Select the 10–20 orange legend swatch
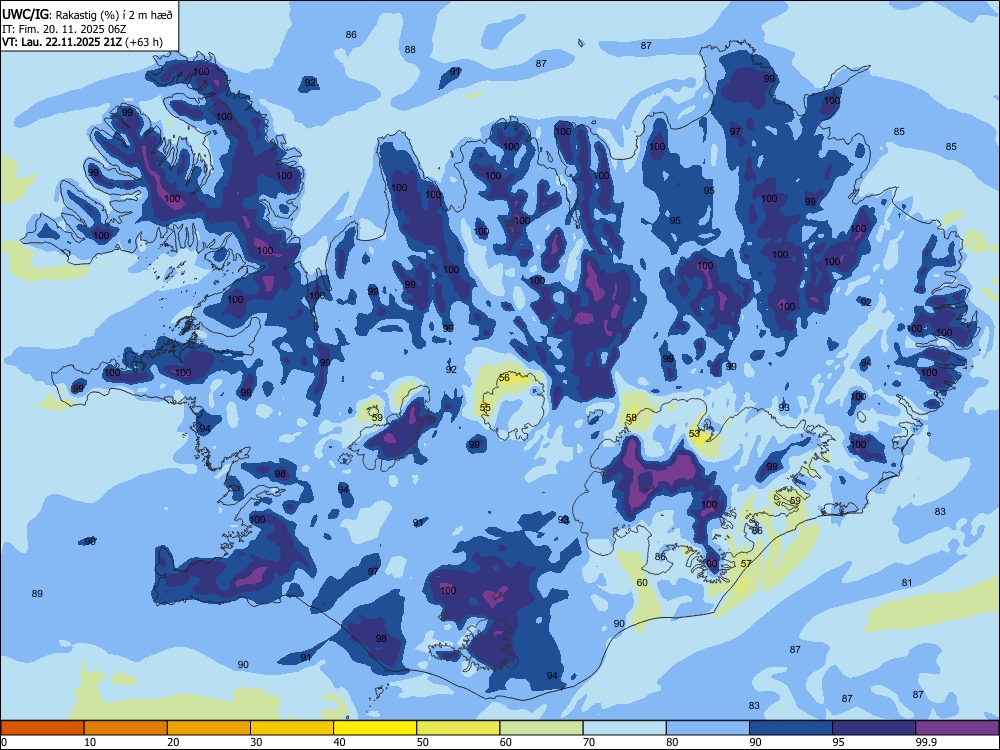 126,728
